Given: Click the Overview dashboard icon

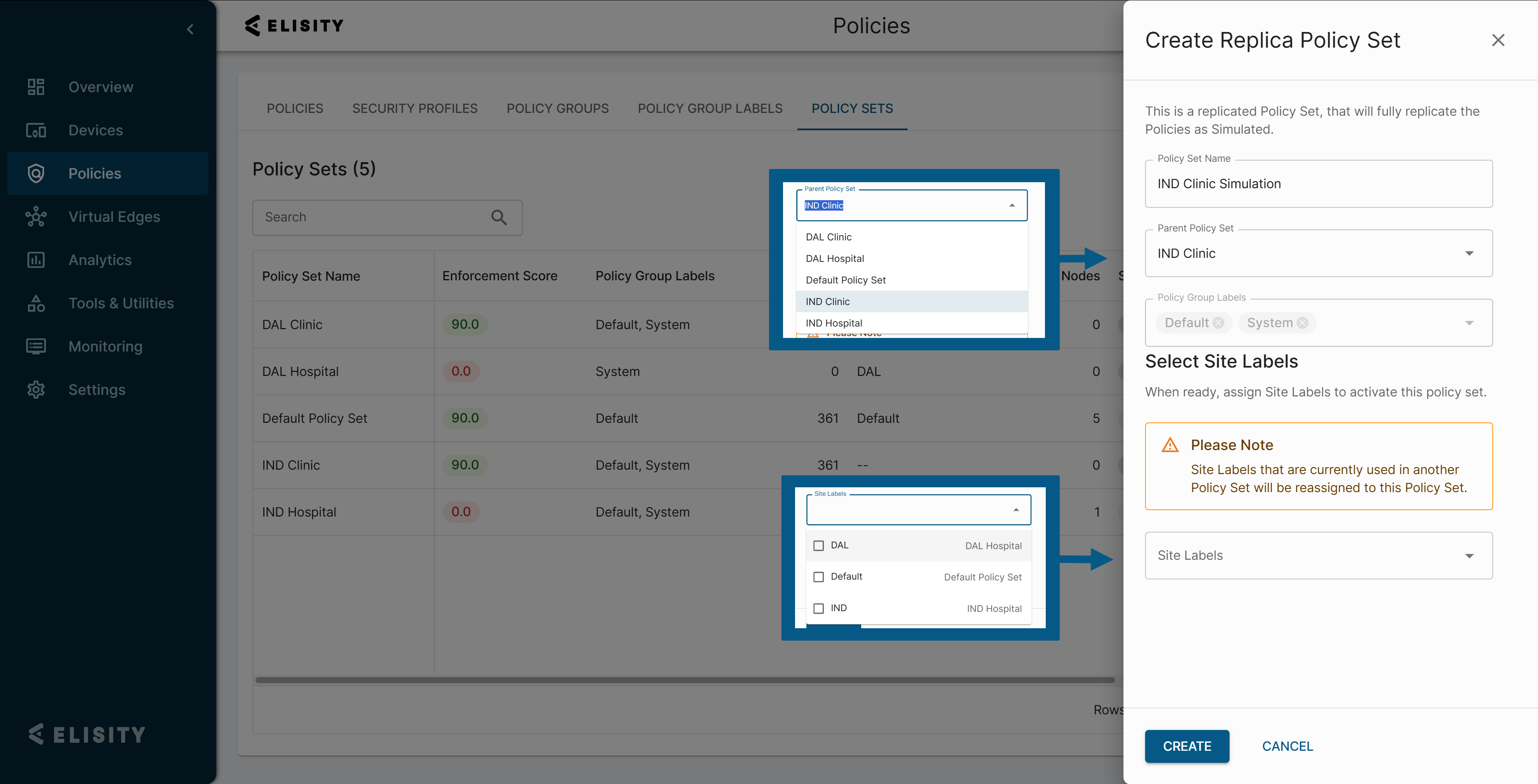Looking at the screenshot, I should (36, 87).
